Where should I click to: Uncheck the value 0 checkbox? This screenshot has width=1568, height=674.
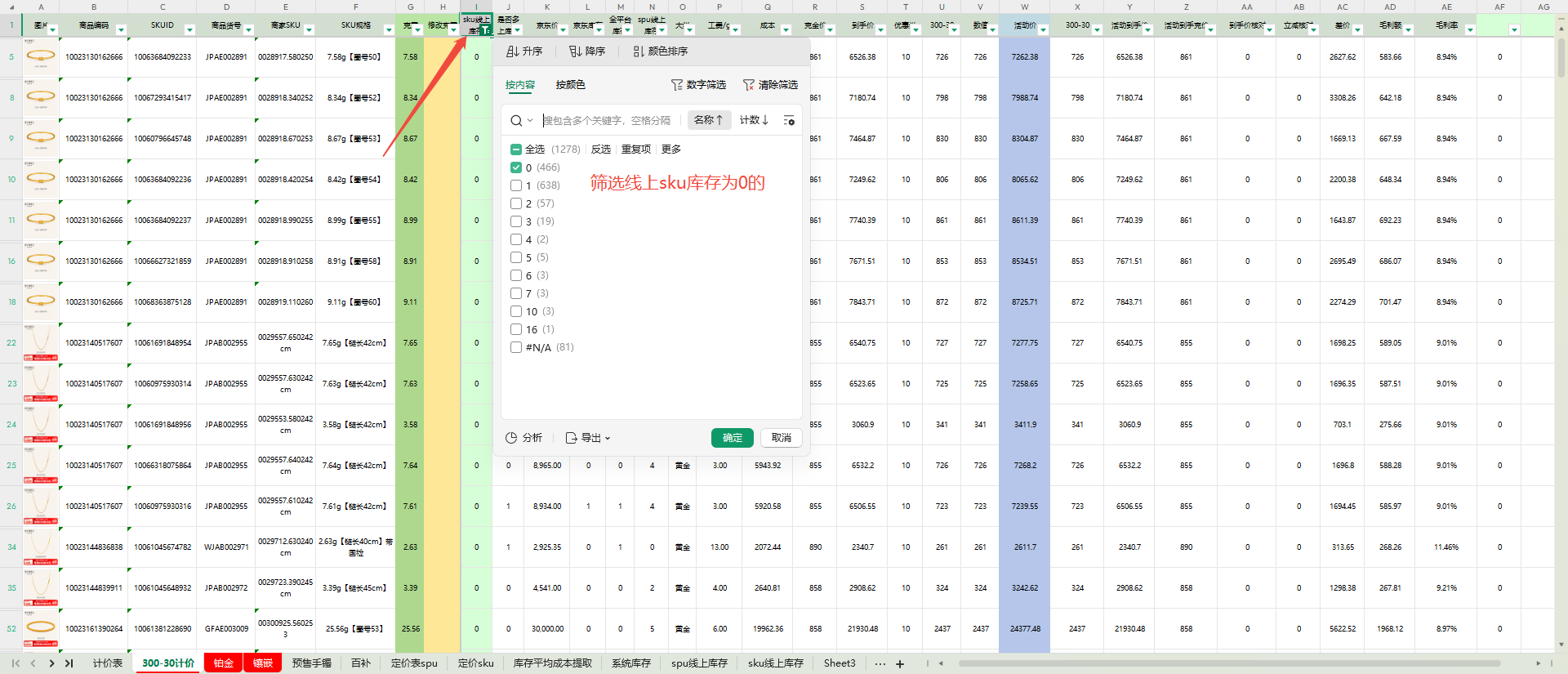pyautogui.click(x=516, y=167)
